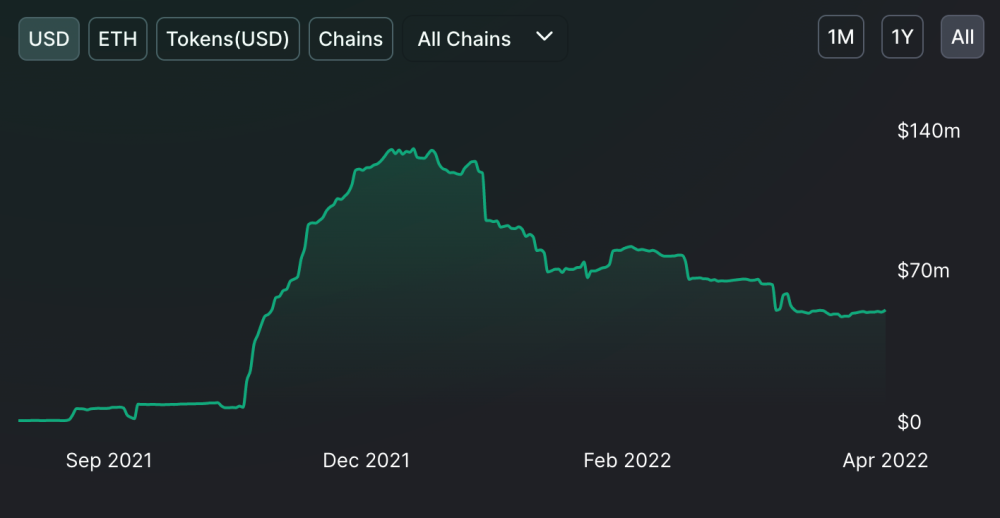Click the sharp vertical drop after the peak
The width and height of the screenshot is (1000, 518).
pyautogui.click(x=484, y=195)
